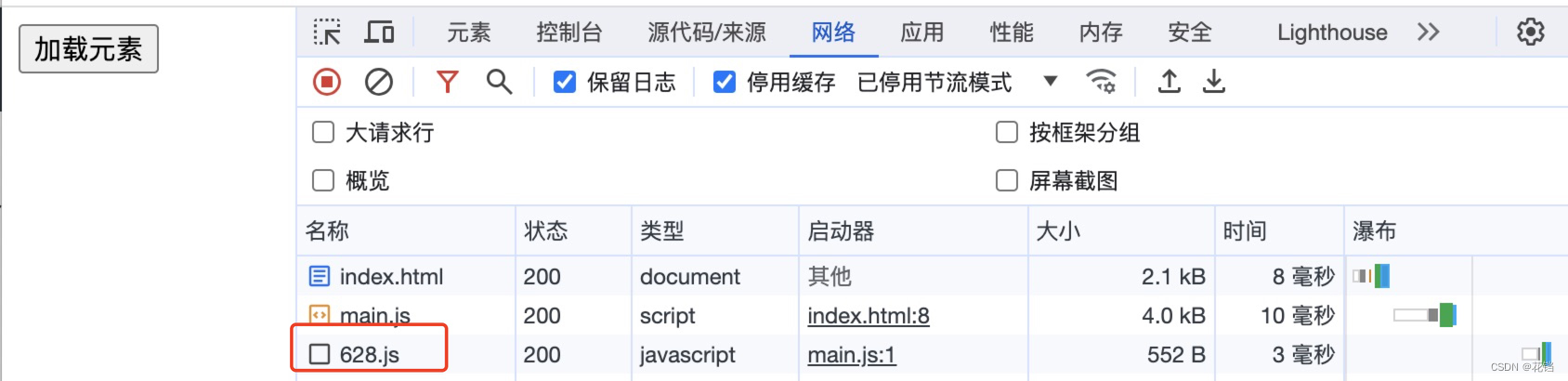Import HAR file with upload arrow
The width and height of the screenshot is (1568, 381).
(1169, 82)
